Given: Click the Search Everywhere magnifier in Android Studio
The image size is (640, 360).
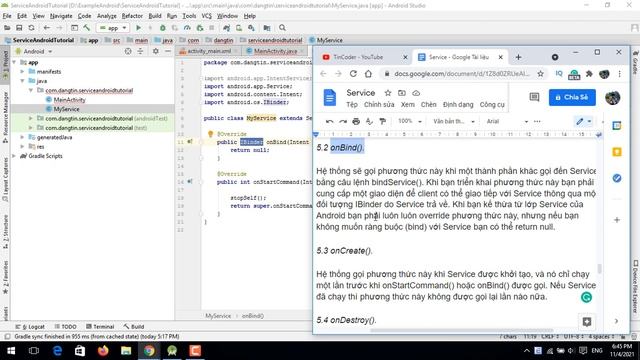Looking at the screenshot, I should (x=282, y=28).
